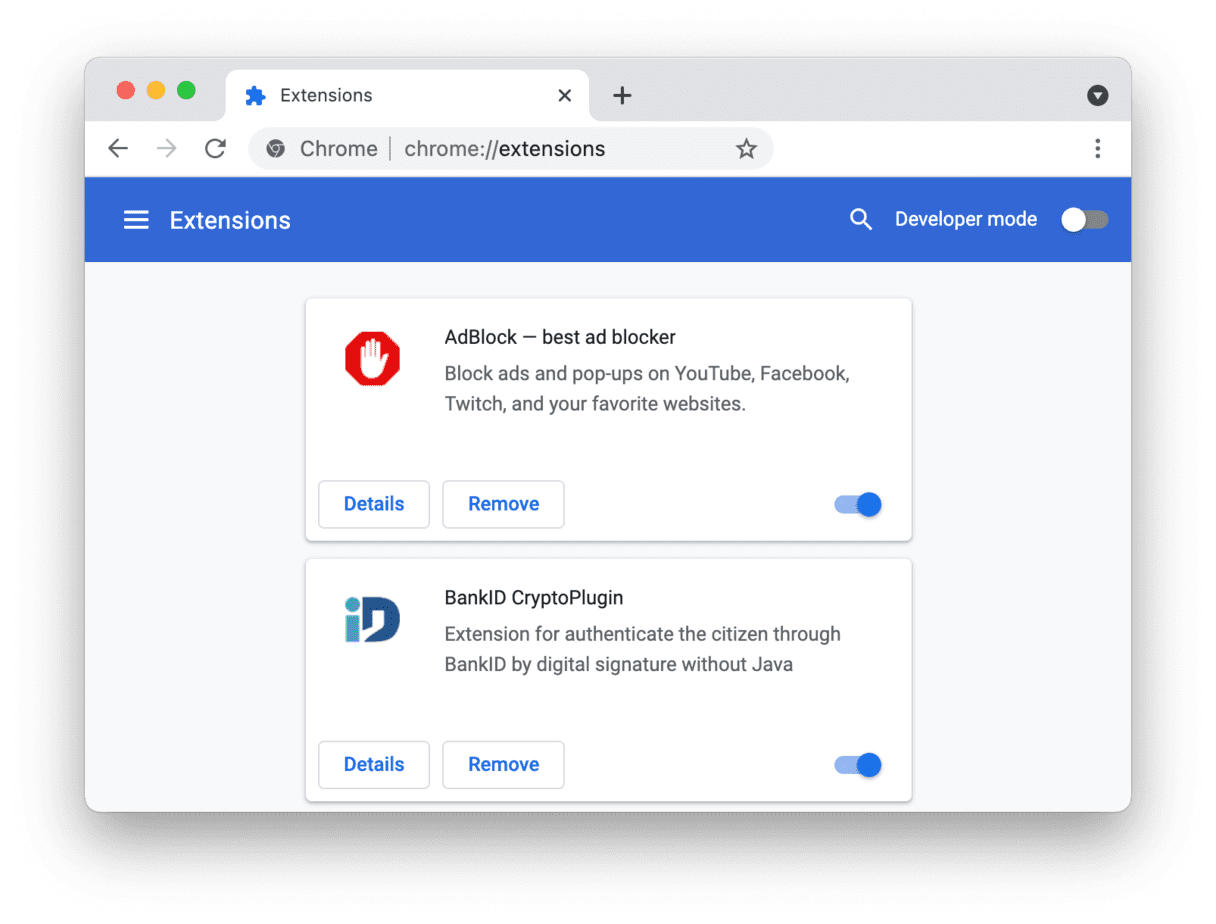This screenshot has height=924, width=1216.
Task: Close the Extensions tab
Action: (x=565, y=95)
